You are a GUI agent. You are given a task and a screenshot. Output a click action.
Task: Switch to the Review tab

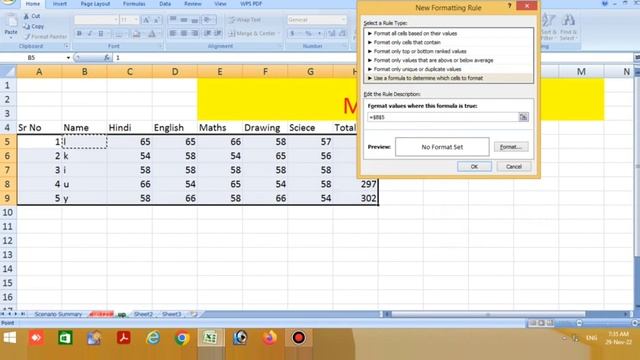click(193, 4)
